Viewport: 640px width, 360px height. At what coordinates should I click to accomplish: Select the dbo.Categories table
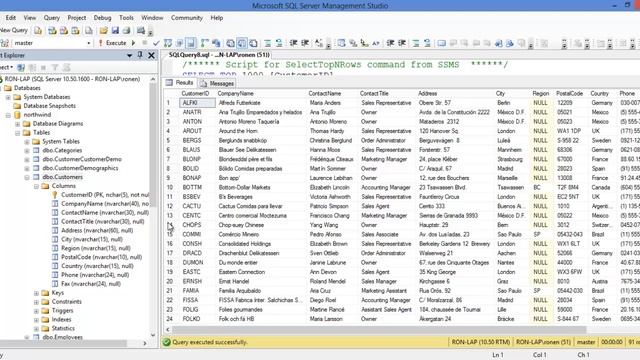(62, 150)
